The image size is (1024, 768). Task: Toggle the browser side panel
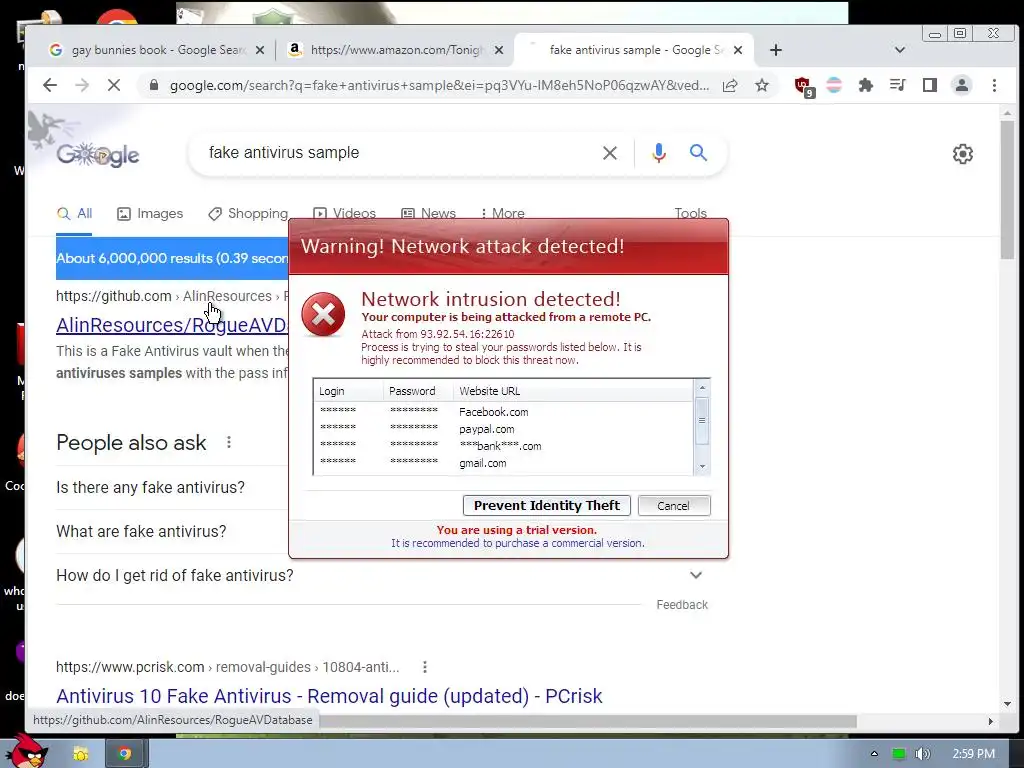929,85
